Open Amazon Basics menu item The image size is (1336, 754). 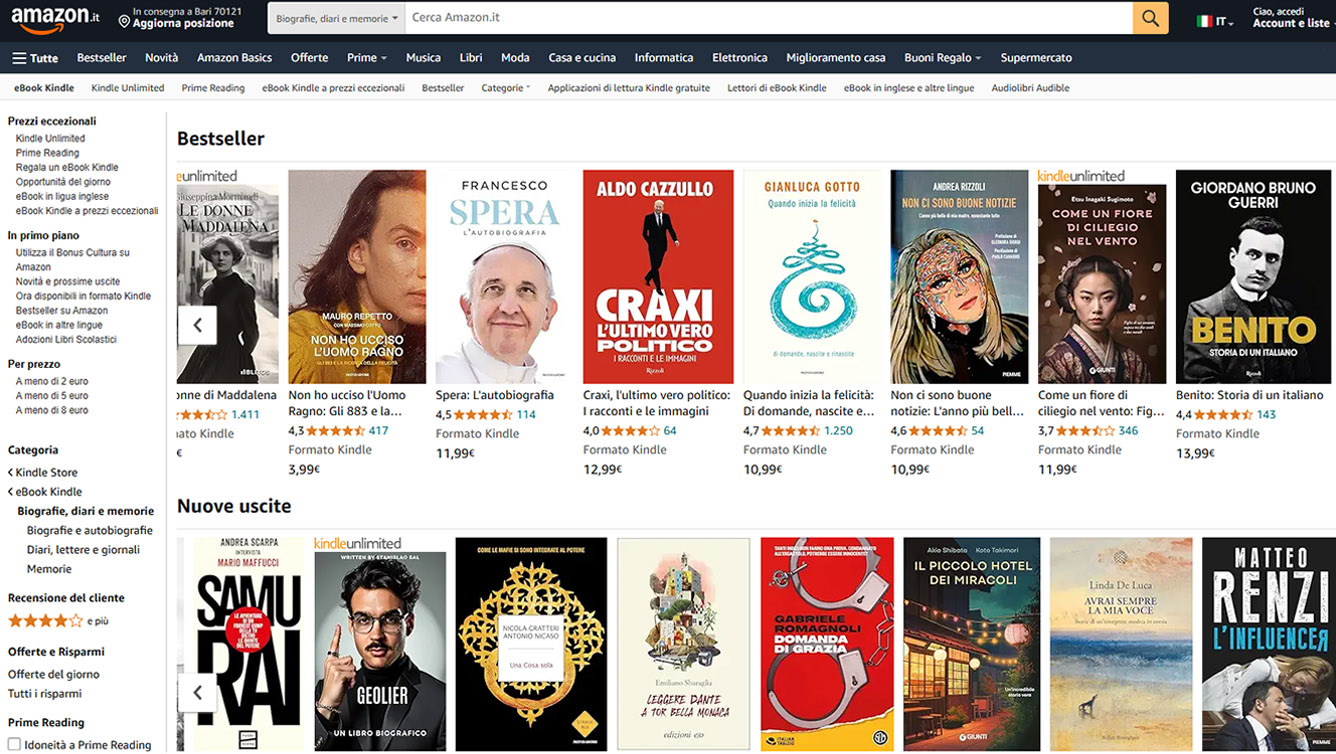pos(234,58)
